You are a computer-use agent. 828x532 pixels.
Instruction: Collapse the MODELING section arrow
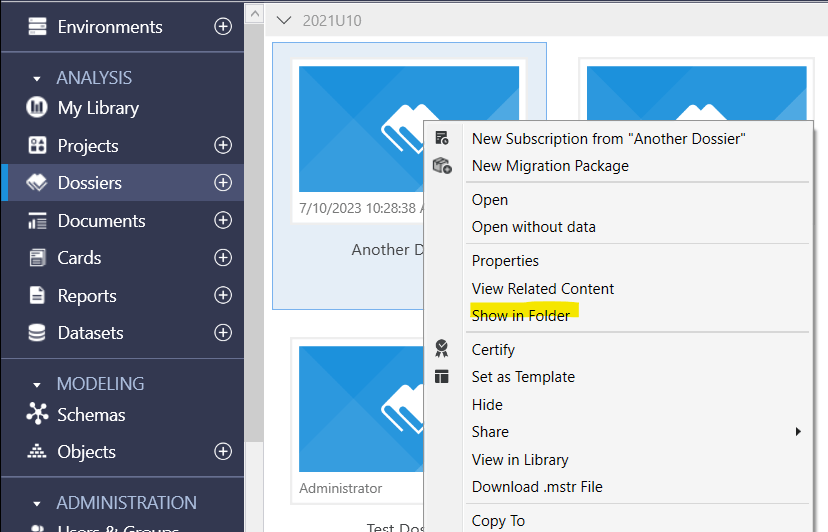pos(37,384)
